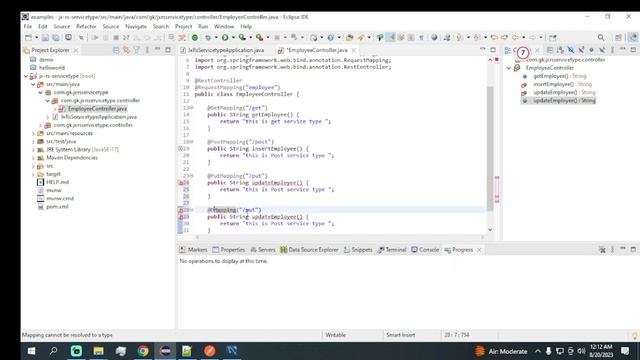Screen dimensions: 640x360
Task: Click the Debug bug toolbar icon
Action: [208, 38]
